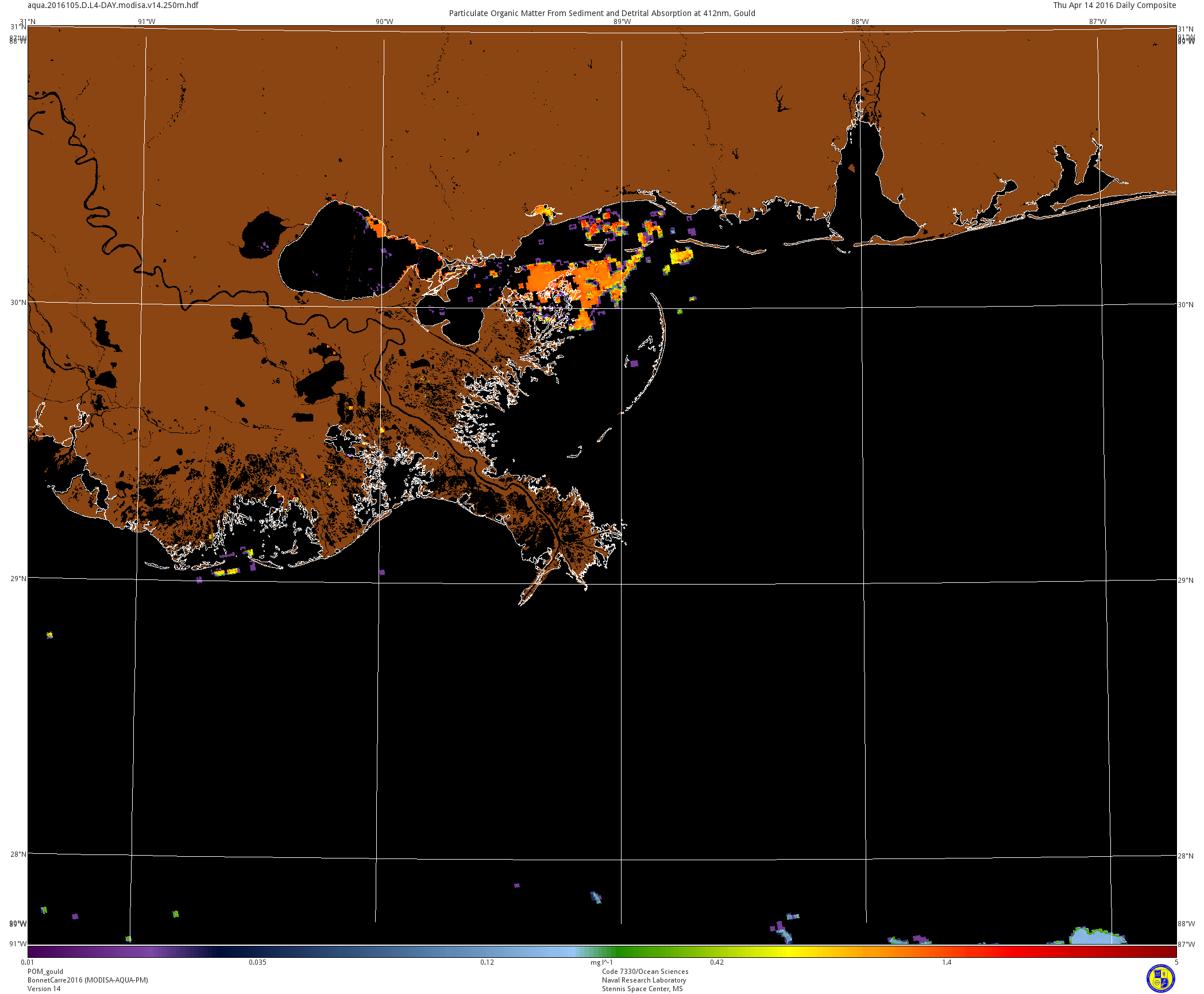Click the Code 7330/Ocean Sciences text
This screenshot has height=994, width=1204.
[645, 972]
